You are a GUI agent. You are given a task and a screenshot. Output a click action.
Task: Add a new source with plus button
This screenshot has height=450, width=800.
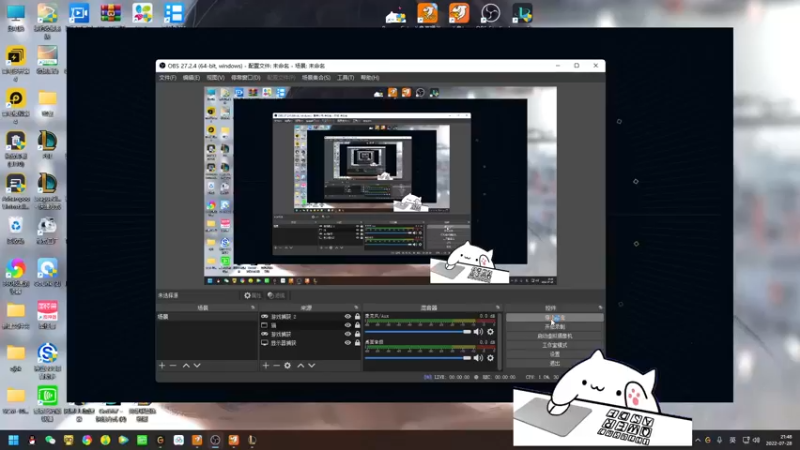point(265,366)
